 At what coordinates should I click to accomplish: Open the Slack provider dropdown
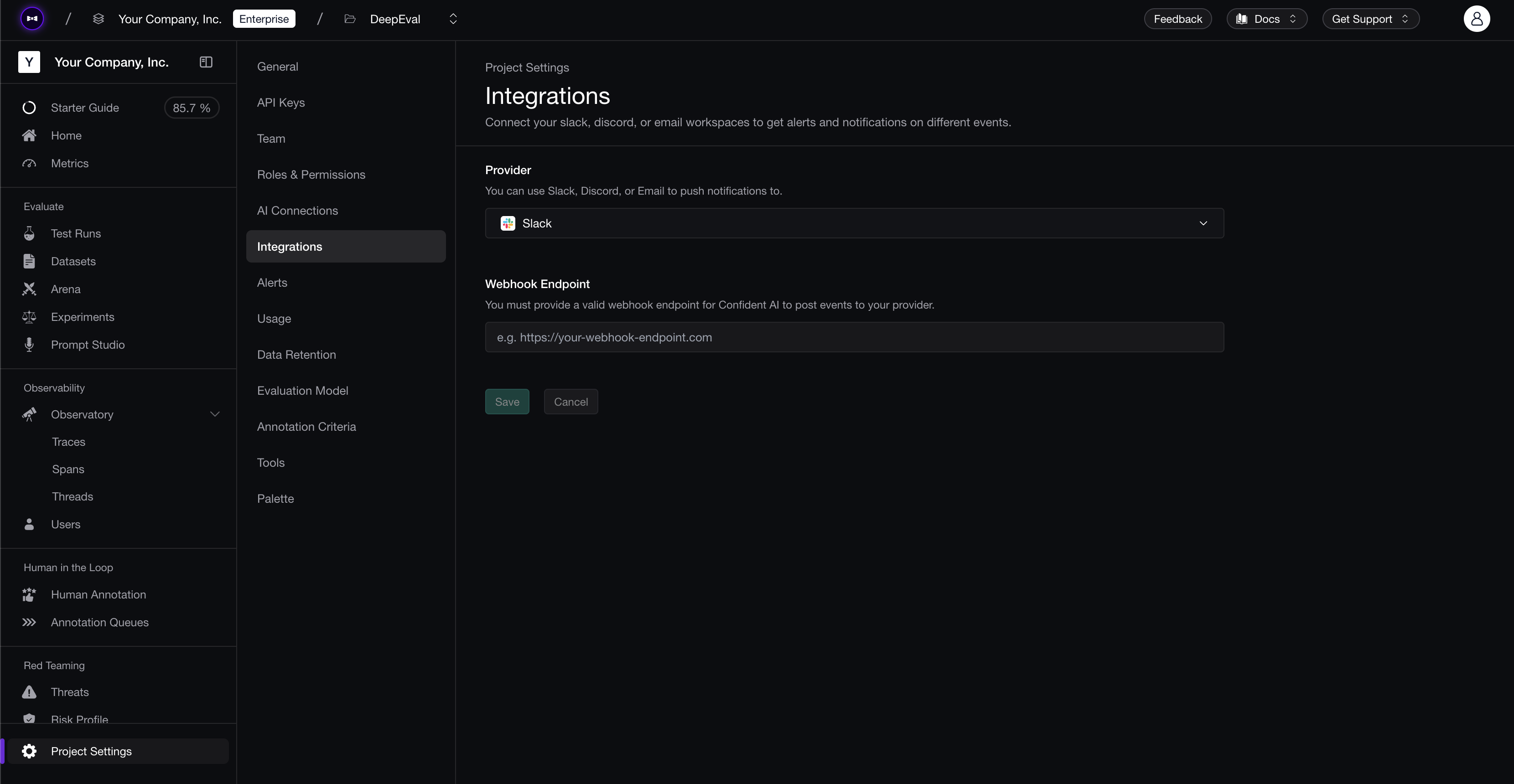tap(854, 223)
